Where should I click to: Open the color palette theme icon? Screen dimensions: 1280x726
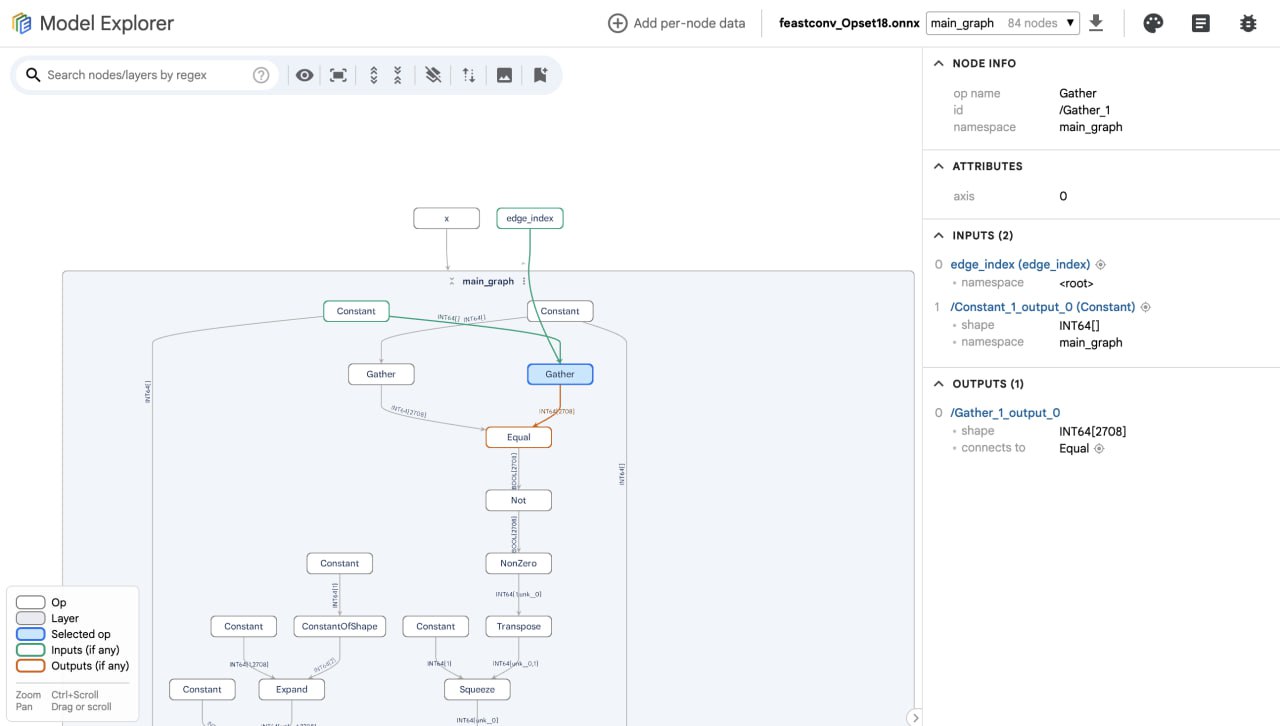(x=1153, y=23)
